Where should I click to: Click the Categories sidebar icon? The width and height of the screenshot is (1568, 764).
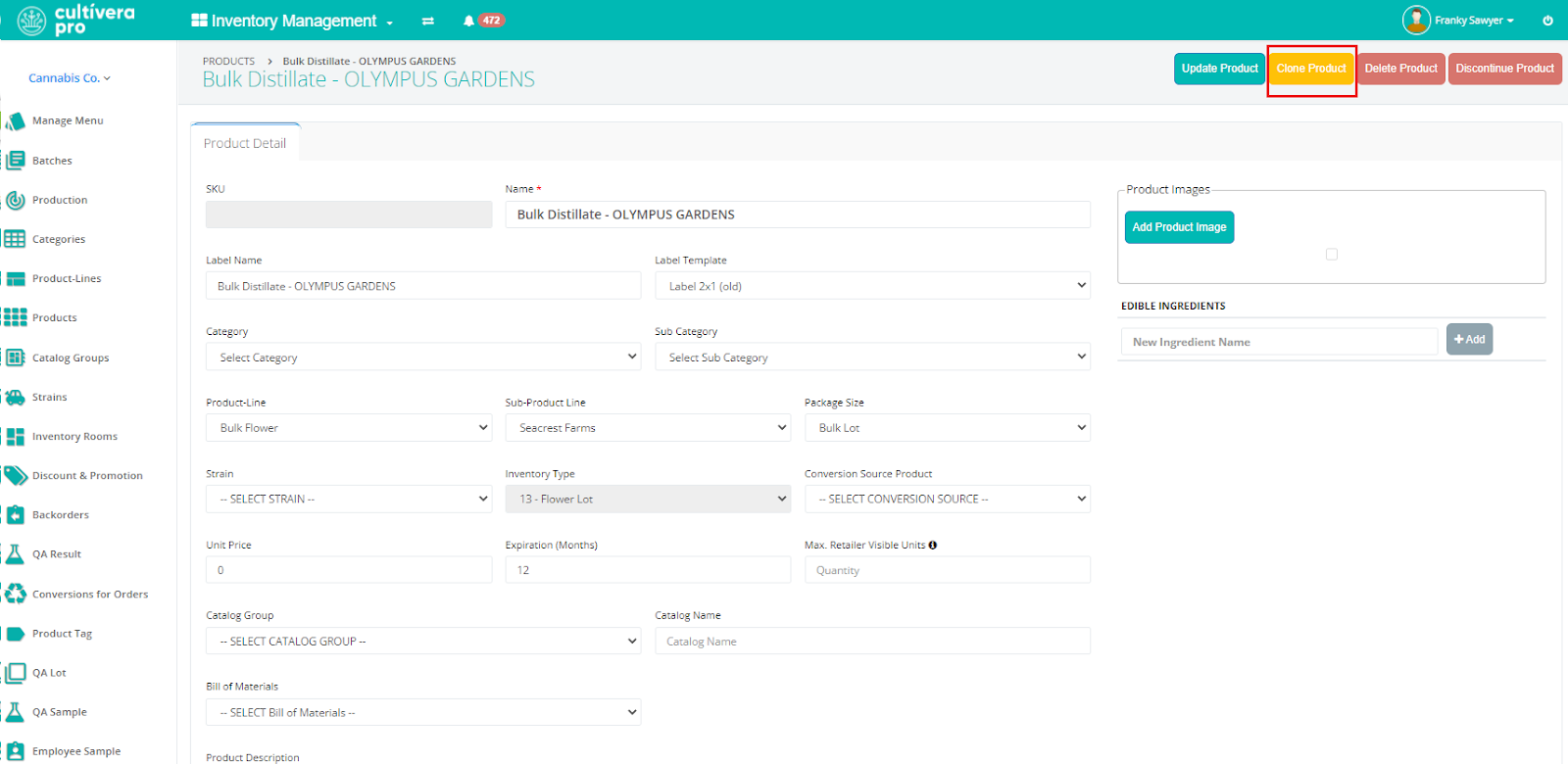15,239
